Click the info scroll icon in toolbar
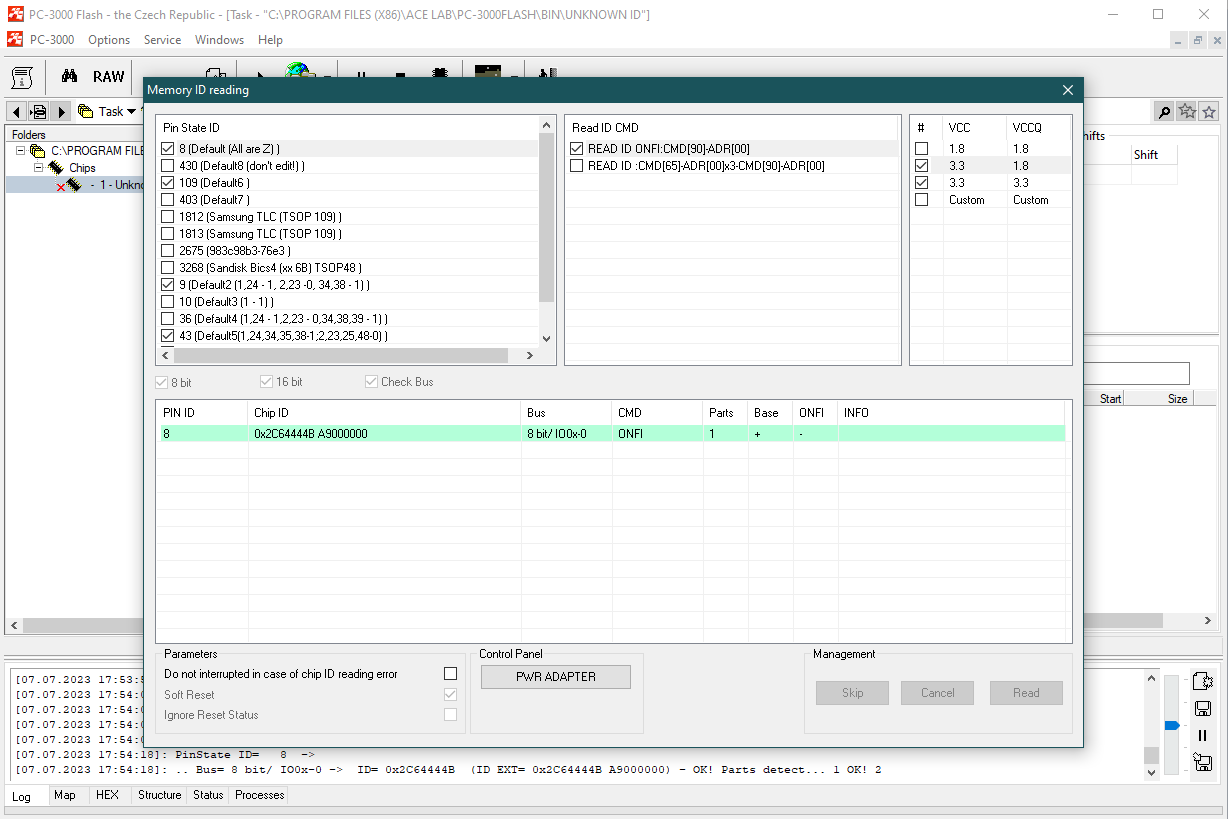 [x=24, y=76]
